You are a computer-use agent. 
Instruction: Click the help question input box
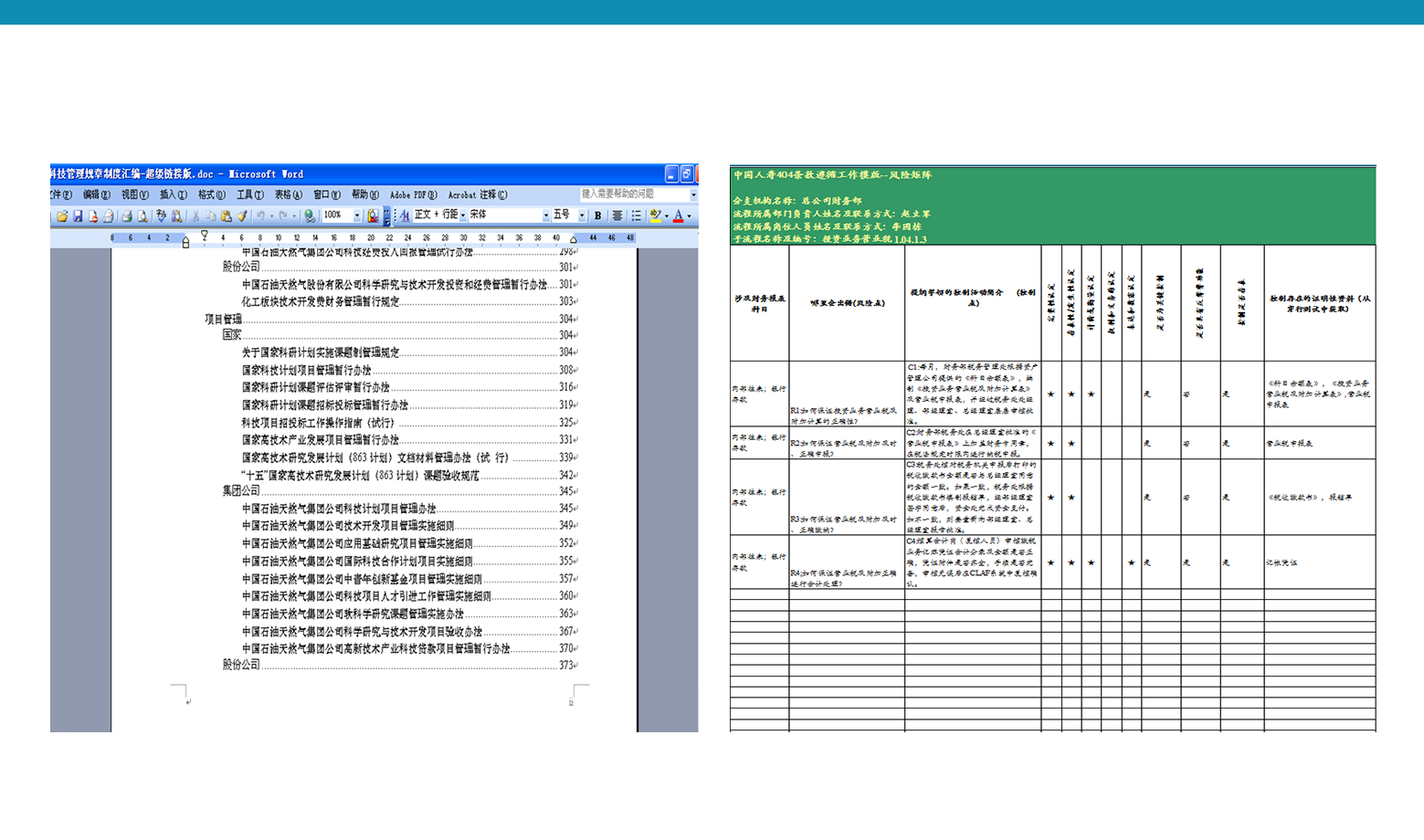point(633,194)
